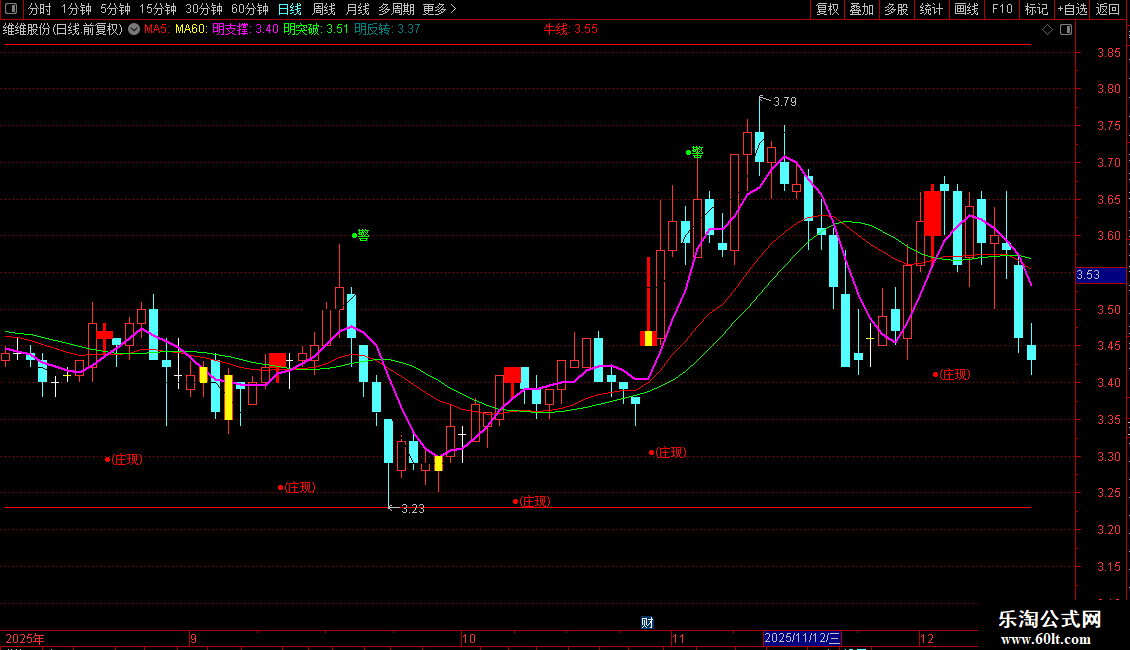The height and width of the screenshot is (650, 1130).
Task: Open the 多股 multi-stock view
Action: point(897,9)
